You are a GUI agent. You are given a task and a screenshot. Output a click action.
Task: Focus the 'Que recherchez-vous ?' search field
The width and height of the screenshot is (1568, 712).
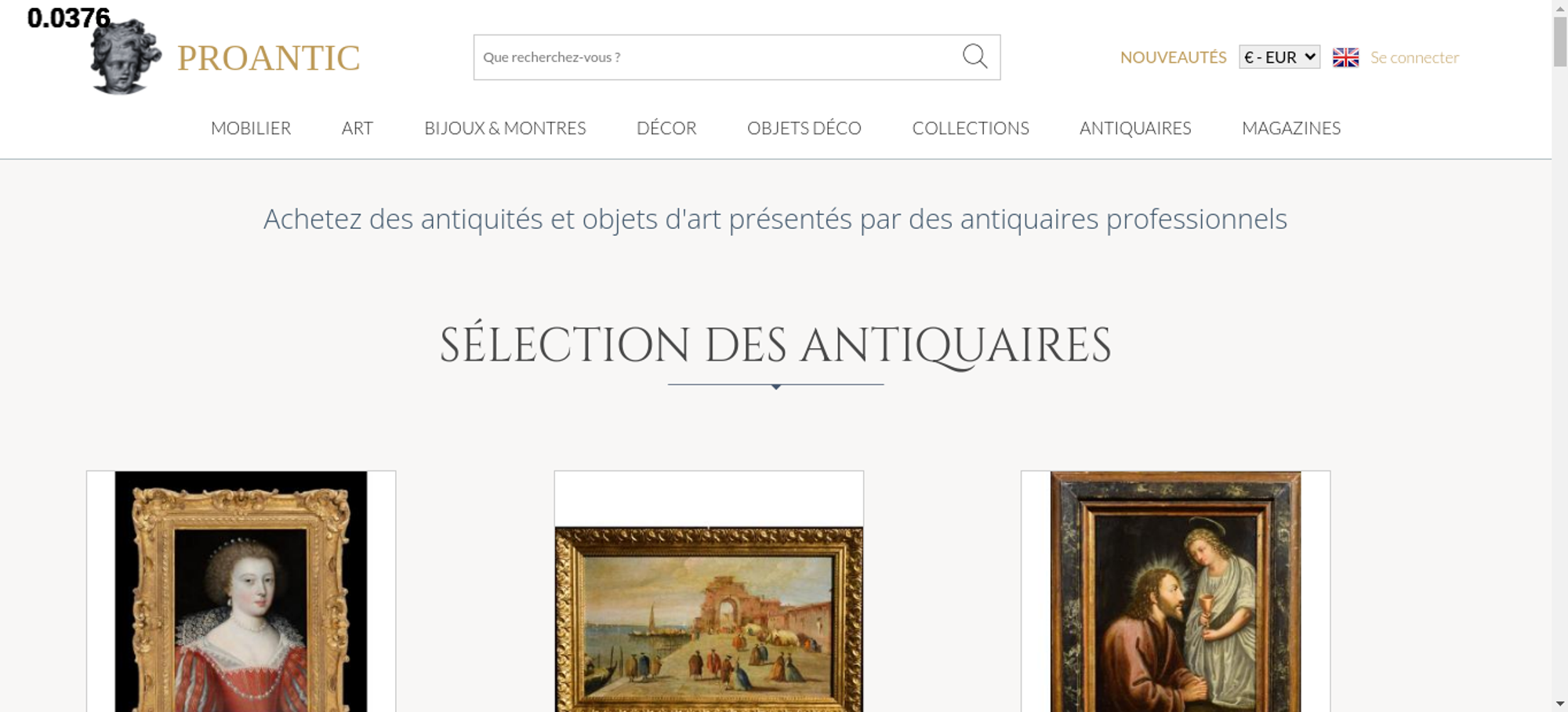717,57
